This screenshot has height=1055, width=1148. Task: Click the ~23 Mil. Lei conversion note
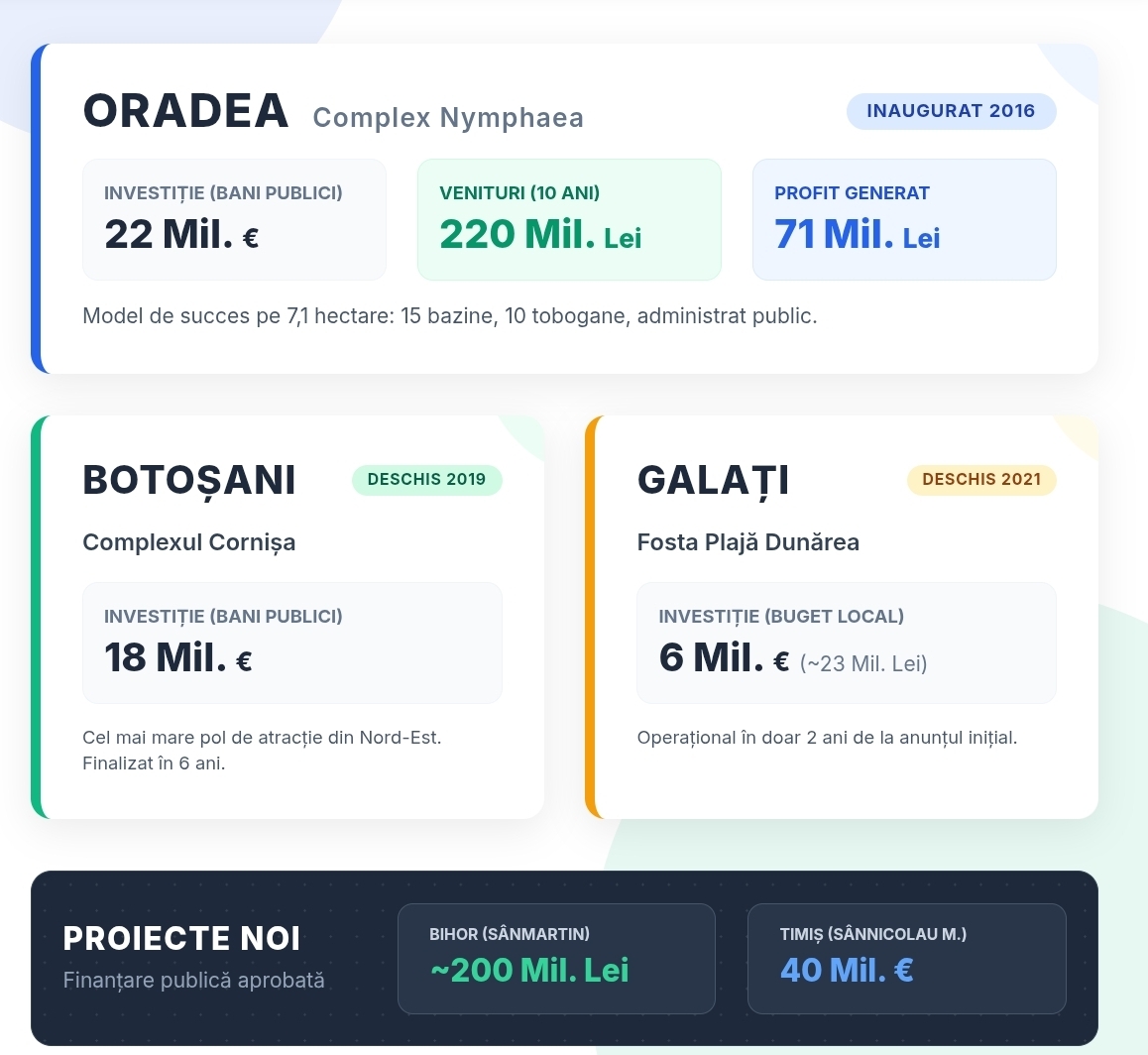(863, 663)
